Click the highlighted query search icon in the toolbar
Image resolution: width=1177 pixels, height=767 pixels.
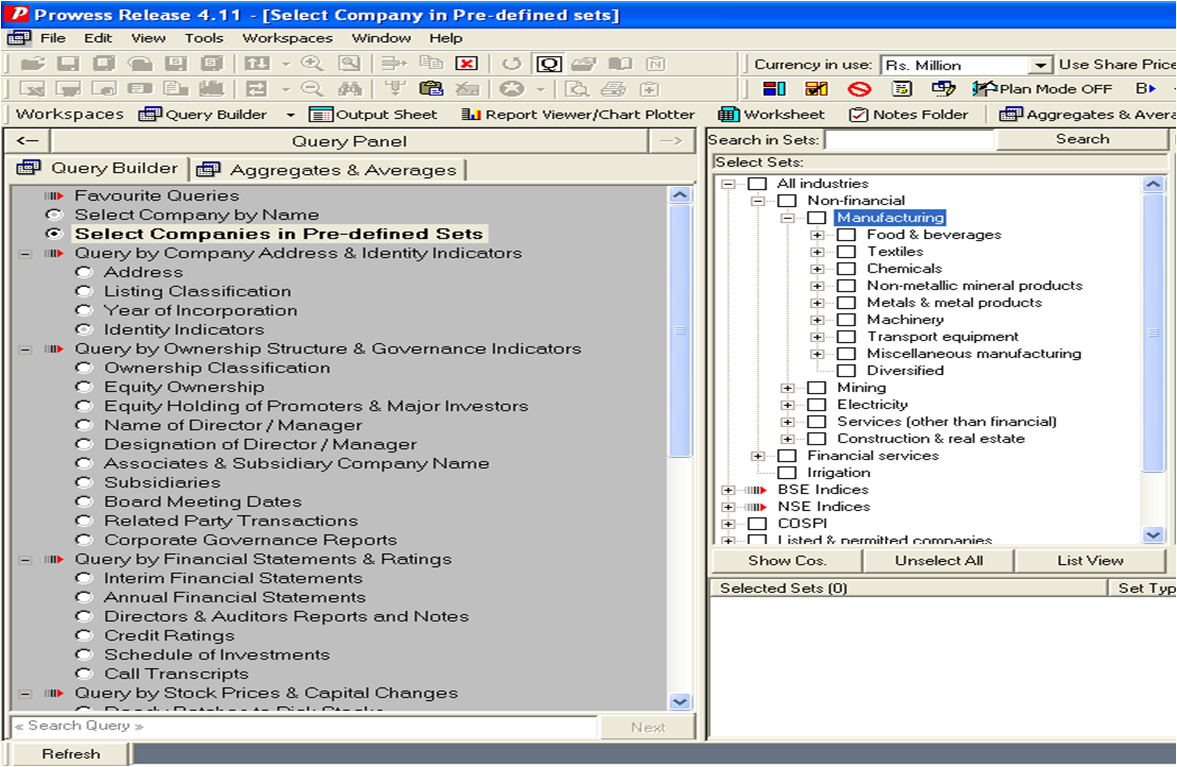pyautogui.click(x=546, y=62)
